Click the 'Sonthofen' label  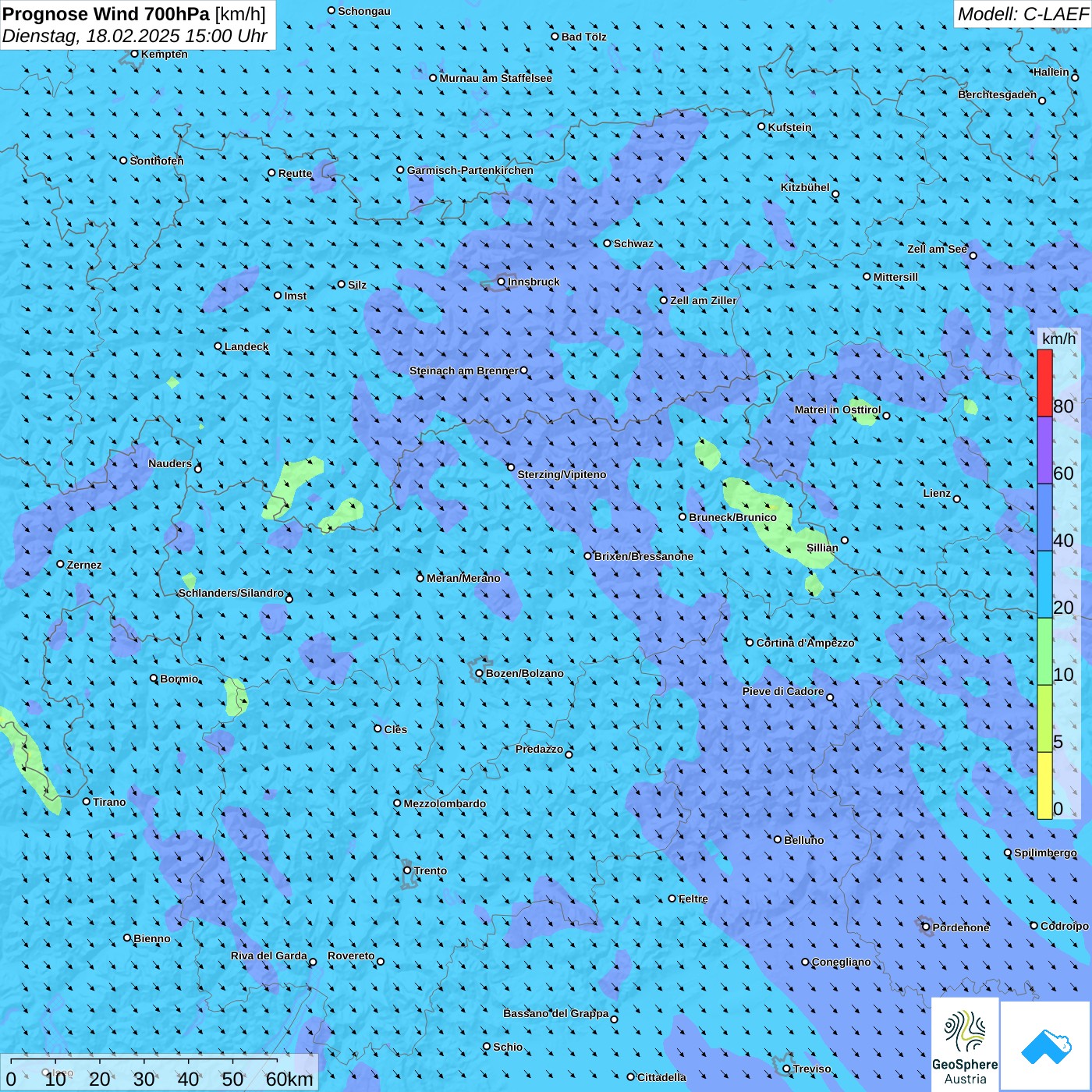click(x=157, y=161)
